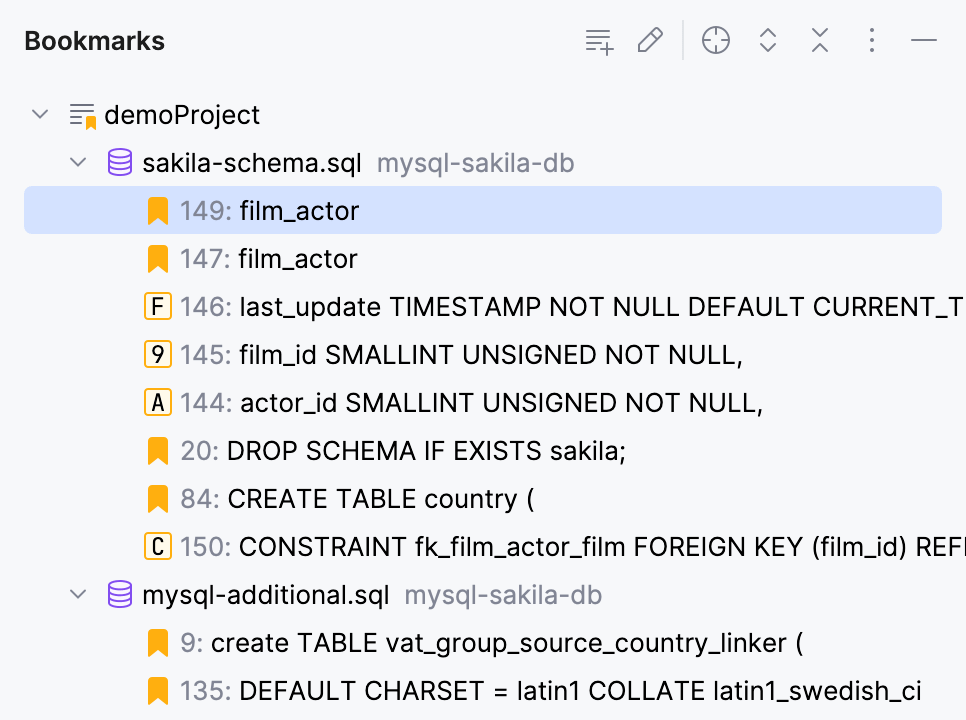Screen dimensions: 966x720
Task: Click the new bookmark group icon
Action: point(598,40)
